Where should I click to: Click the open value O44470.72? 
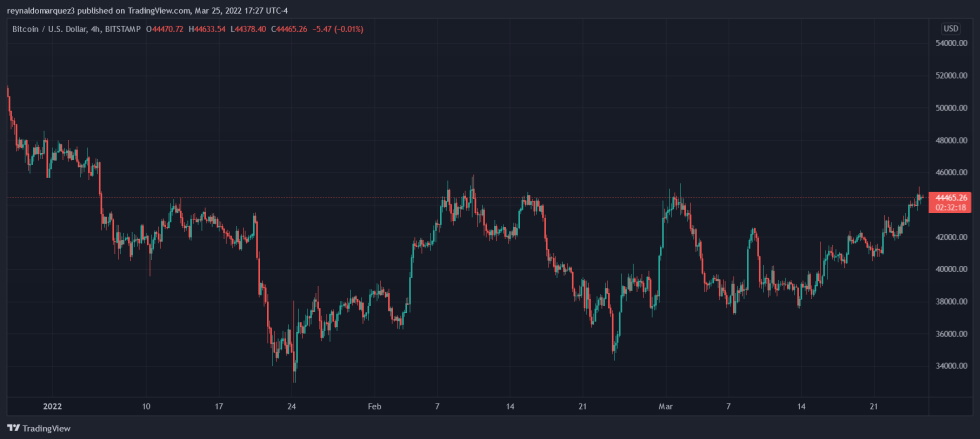point(164,29)
